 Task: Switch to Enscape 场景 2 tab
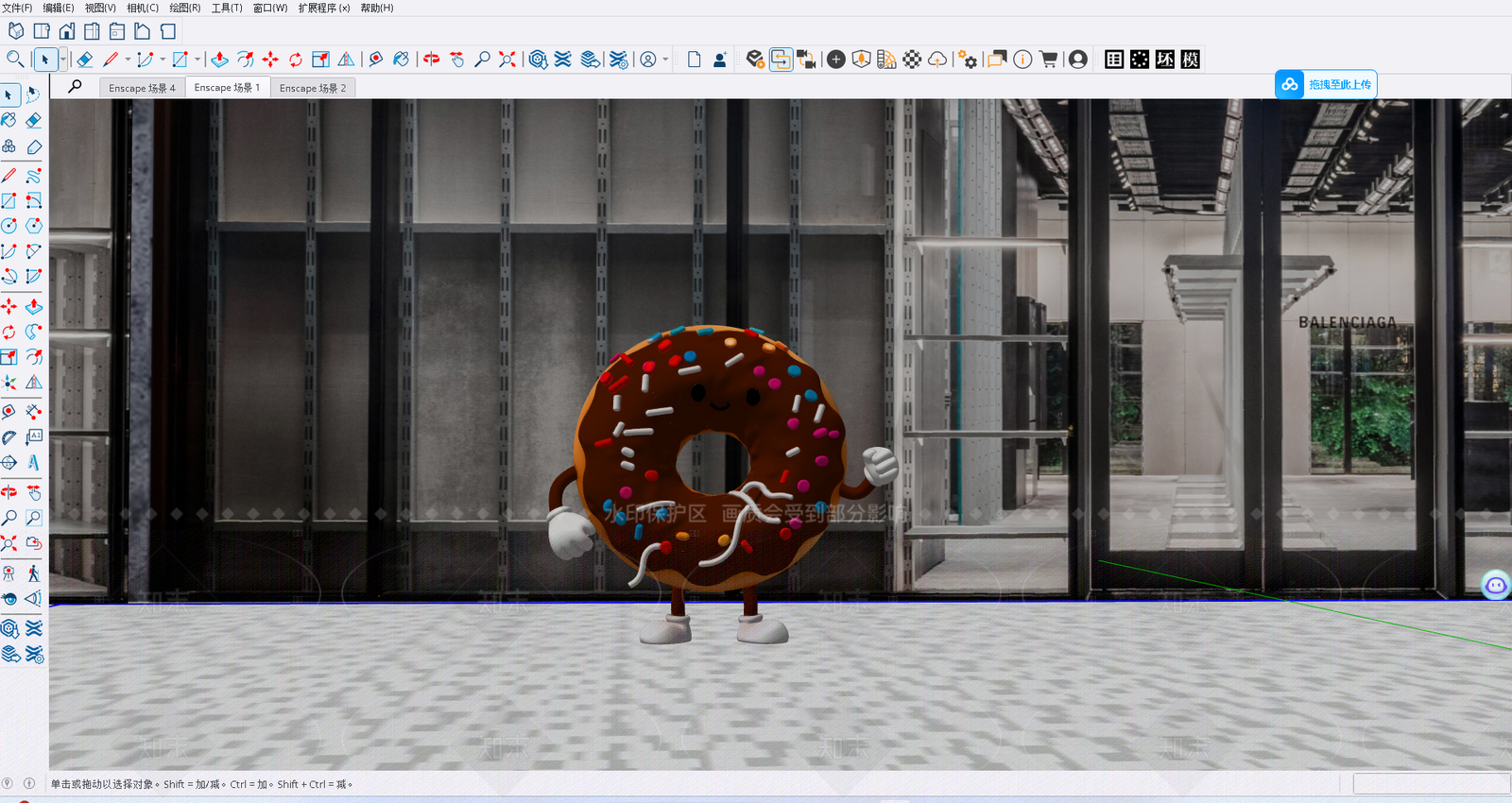(x=313, y=88)
